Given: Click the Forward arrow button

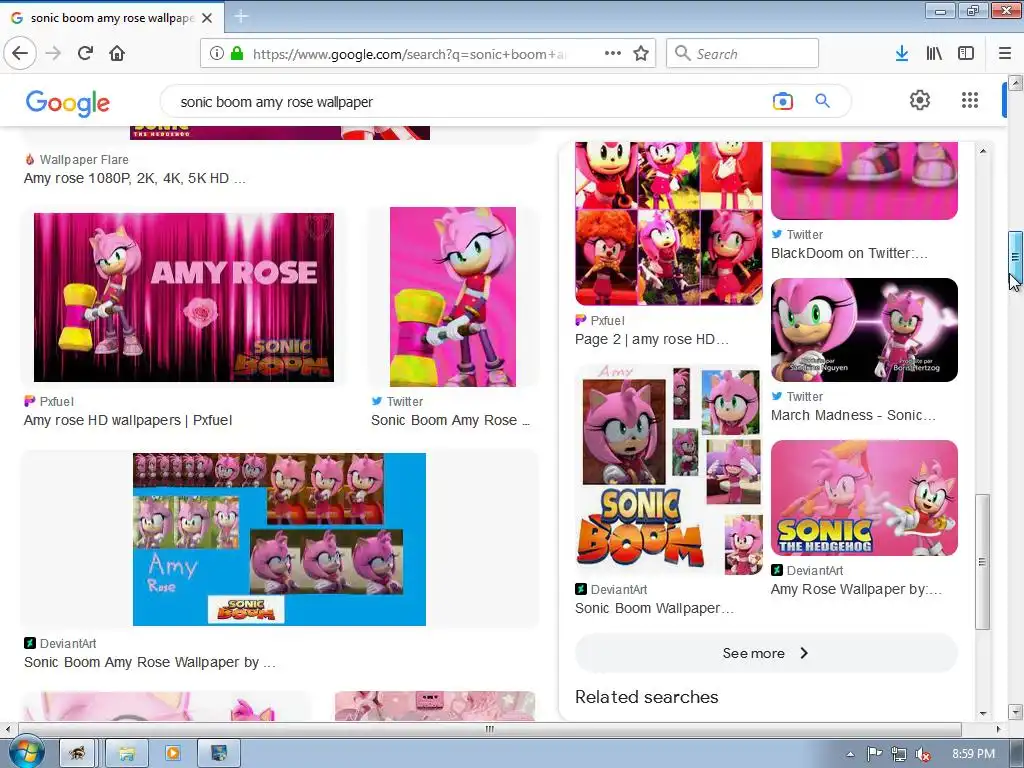Looking at the screenshot, I should pyautogui.click(x=53, y=53).
